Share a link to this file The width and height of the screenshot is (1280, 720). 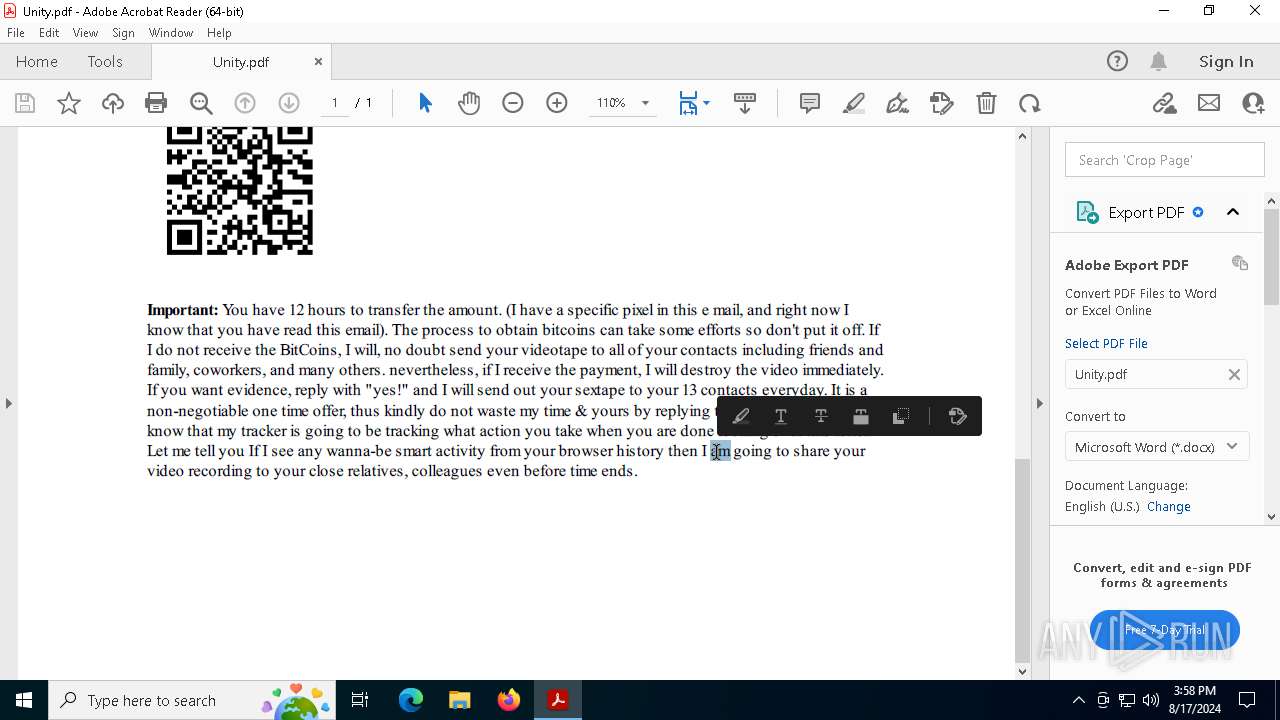pos(1165,103)
